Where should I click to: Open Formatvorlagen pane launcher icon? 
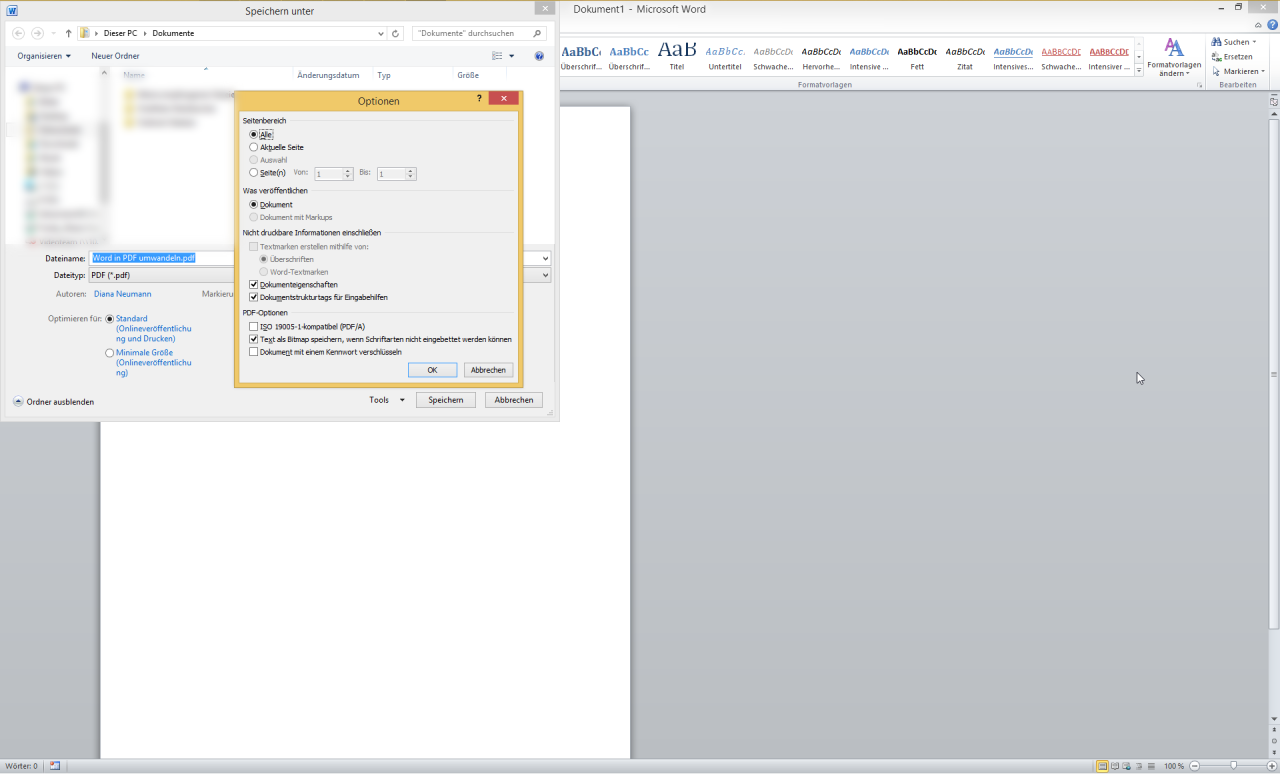(1200, 86)
